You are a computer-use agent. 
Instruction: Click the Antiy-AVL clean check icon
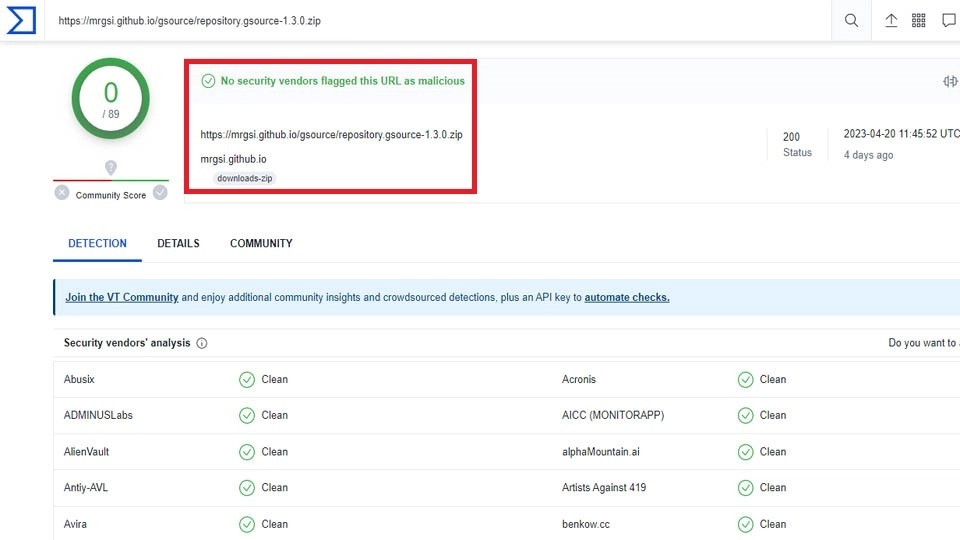point(247,488)
